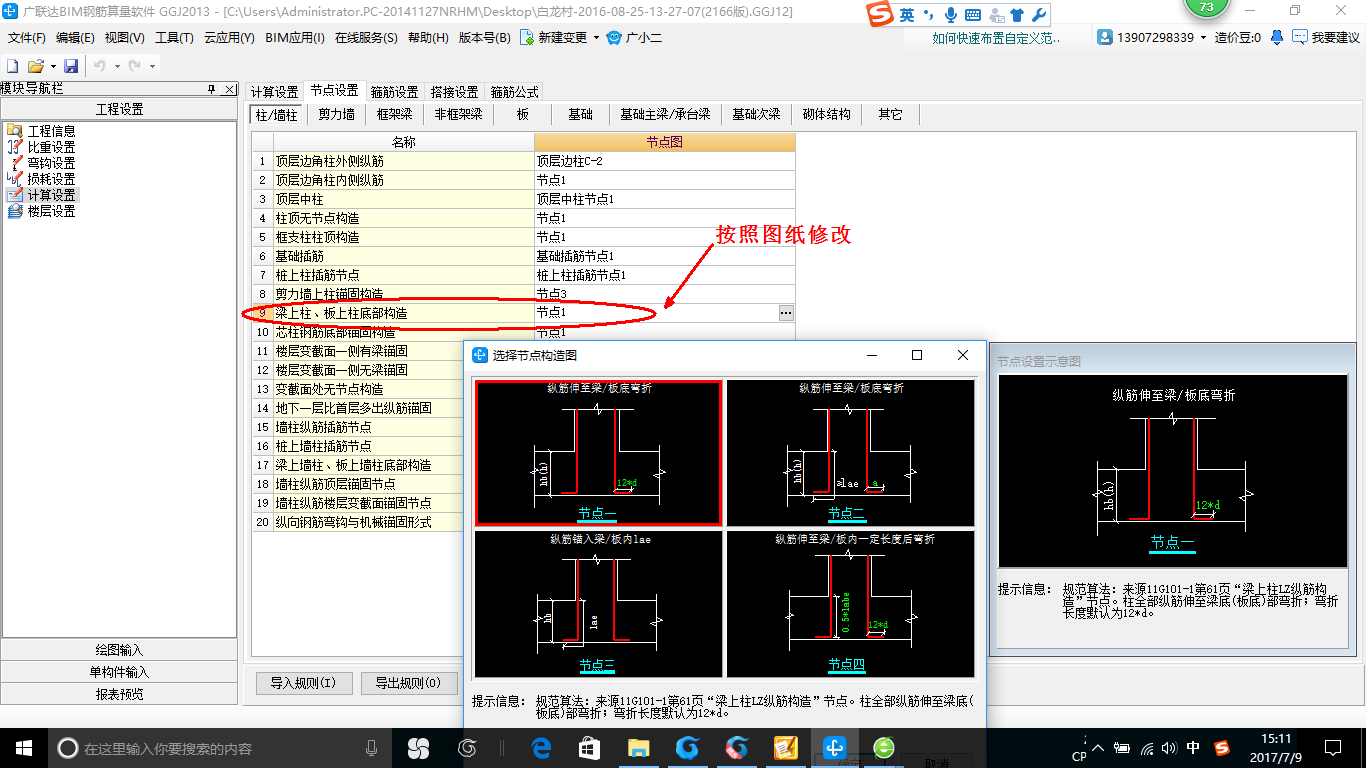
Task: Click the taskbar search box
Action: (x=220, y=747)
